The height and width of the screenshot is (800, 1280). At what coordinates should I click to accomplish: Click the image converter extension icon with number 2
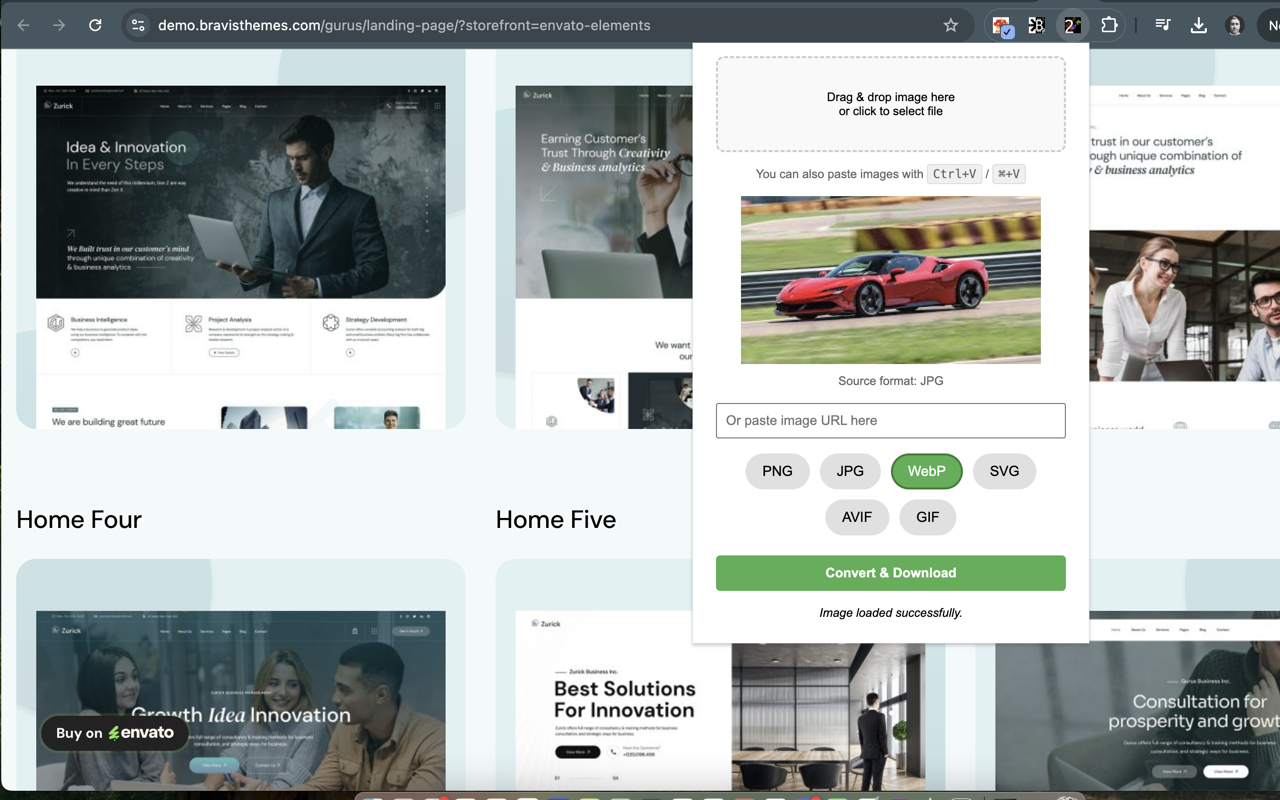(x=1072, y=26)
